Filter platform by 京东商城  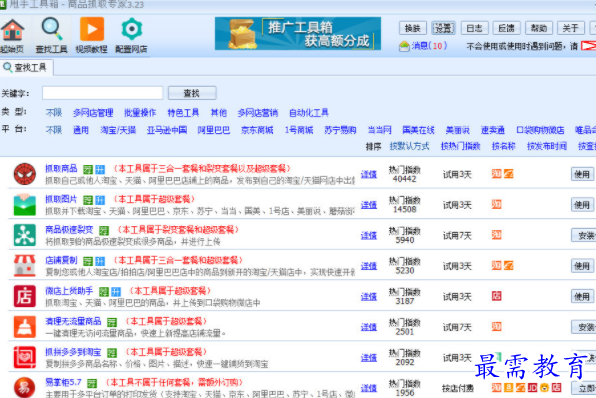pos(257,130)
